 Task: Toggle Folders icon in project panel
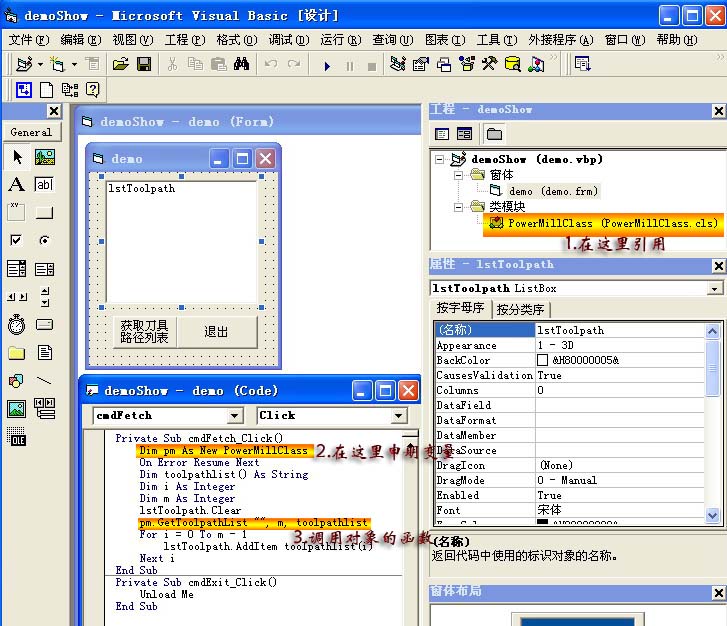(494, 134)
